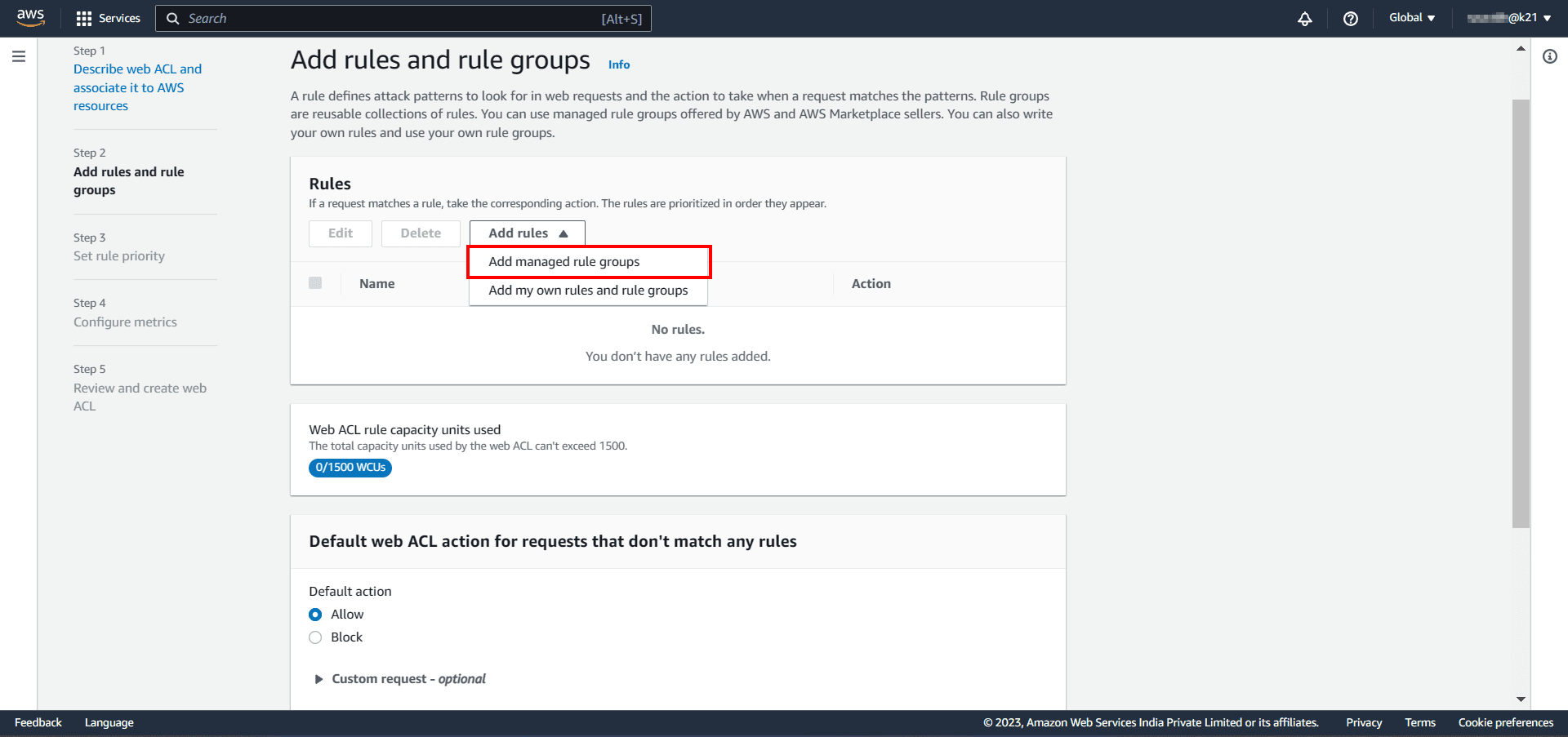1568x737 pixels.
Task: Click the page vertical scrollbar thumb
Action: coord(1521,313)
